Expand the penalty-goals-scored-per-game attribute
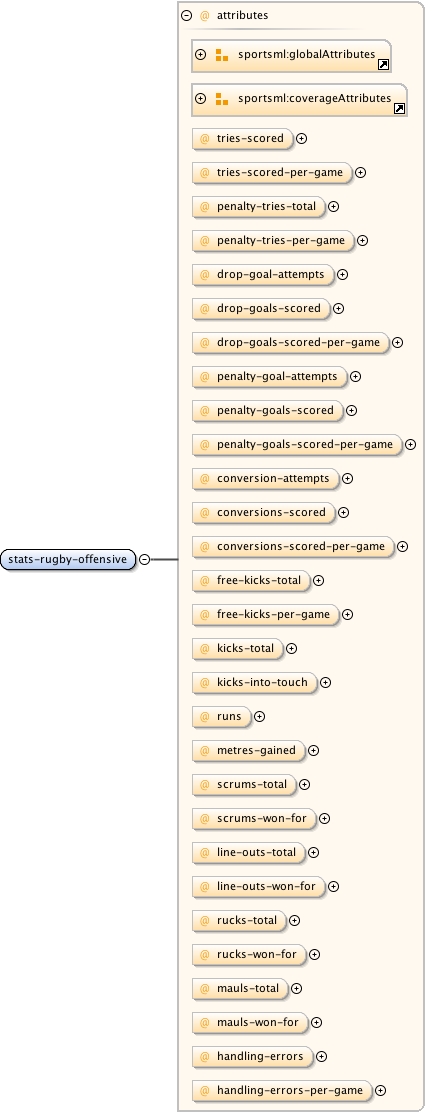The height and width of the screenshot is (1113, 442). (x=410, y=444)
